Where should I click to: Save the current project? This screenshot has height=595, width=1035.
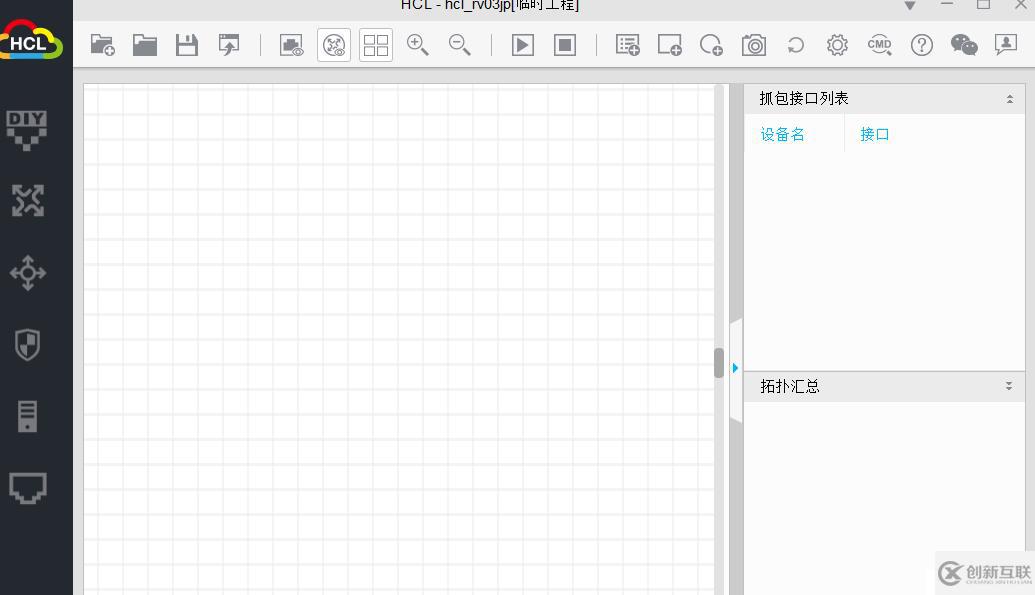187,45
